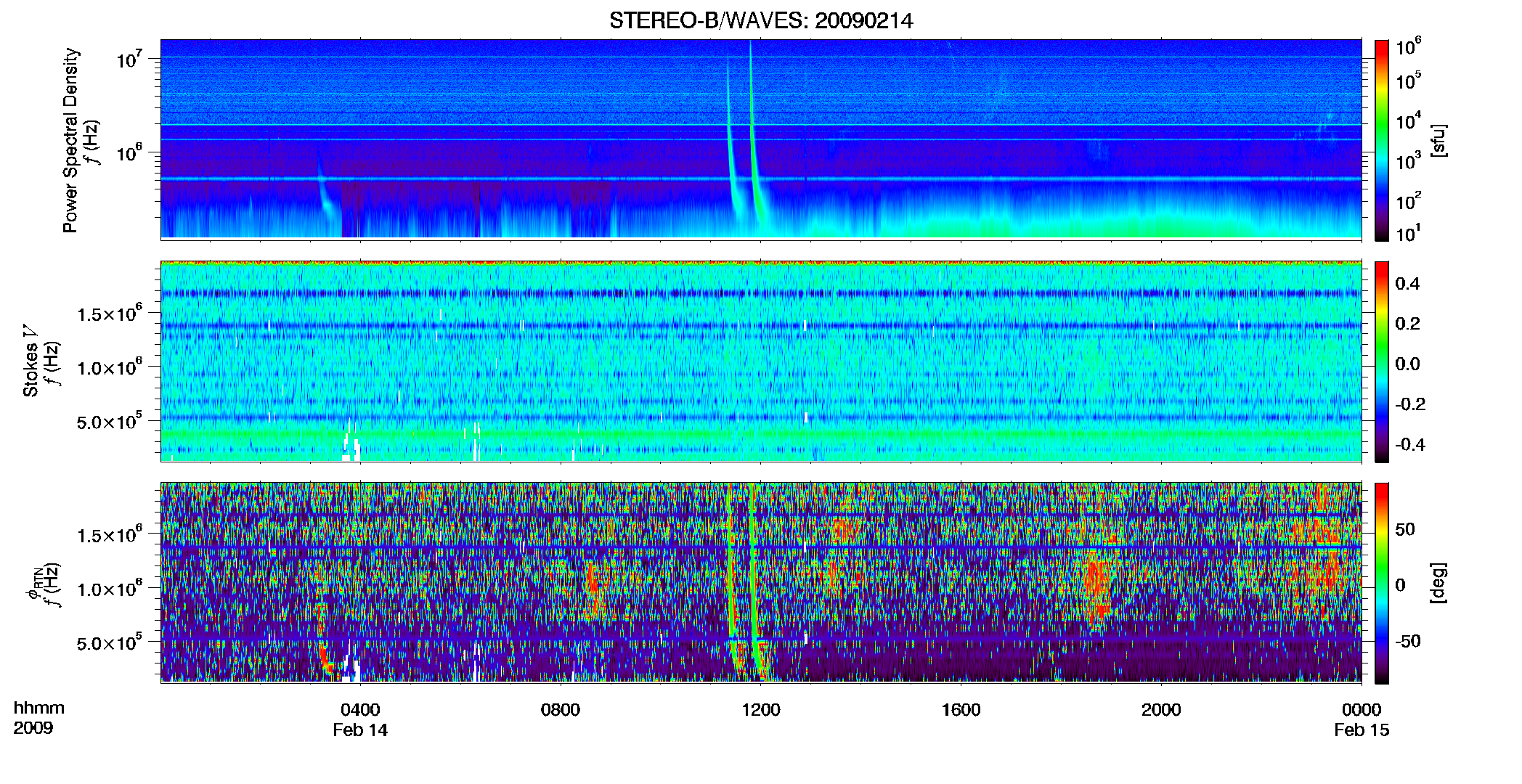The width and height of the screenshot is (1522, 784).
Task: Click the Feb 14 date label
Action: pos(360,730)
